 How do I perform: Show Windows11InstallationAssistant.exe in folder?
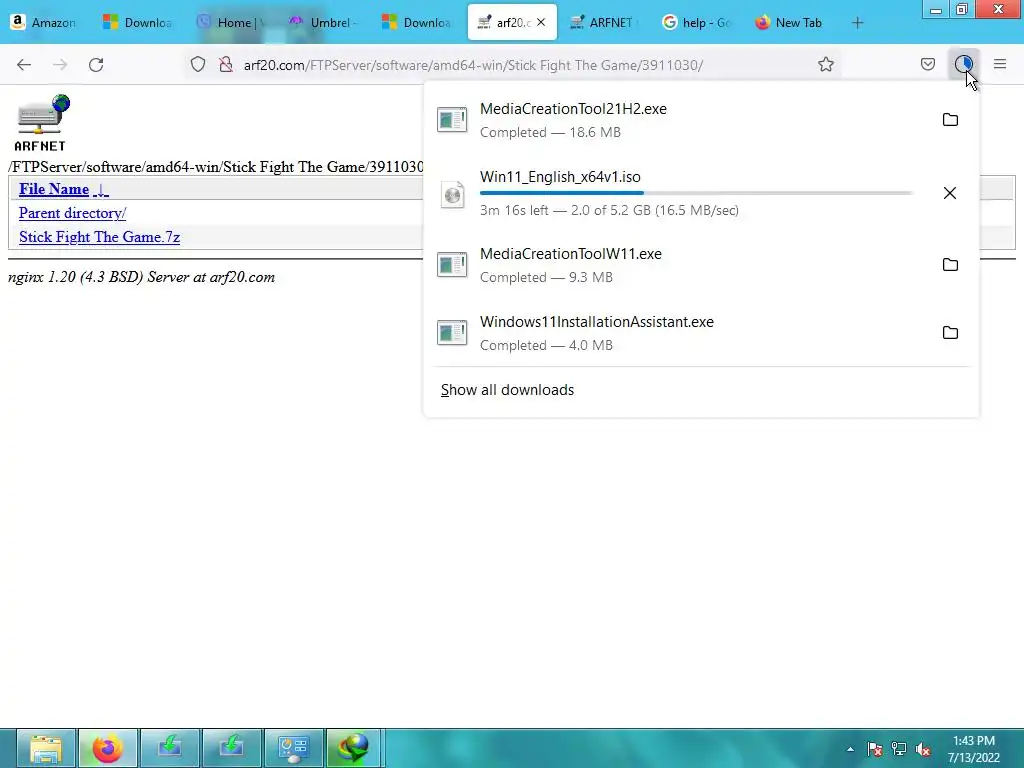coord(950,332)
